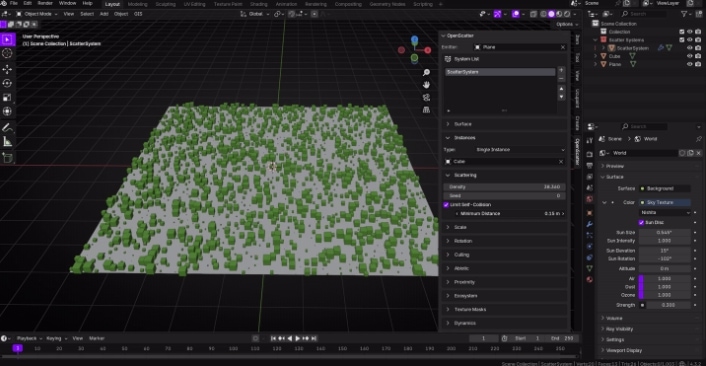Expand the Scale panel
Screen dimensions: 706x366
(504, 227)
